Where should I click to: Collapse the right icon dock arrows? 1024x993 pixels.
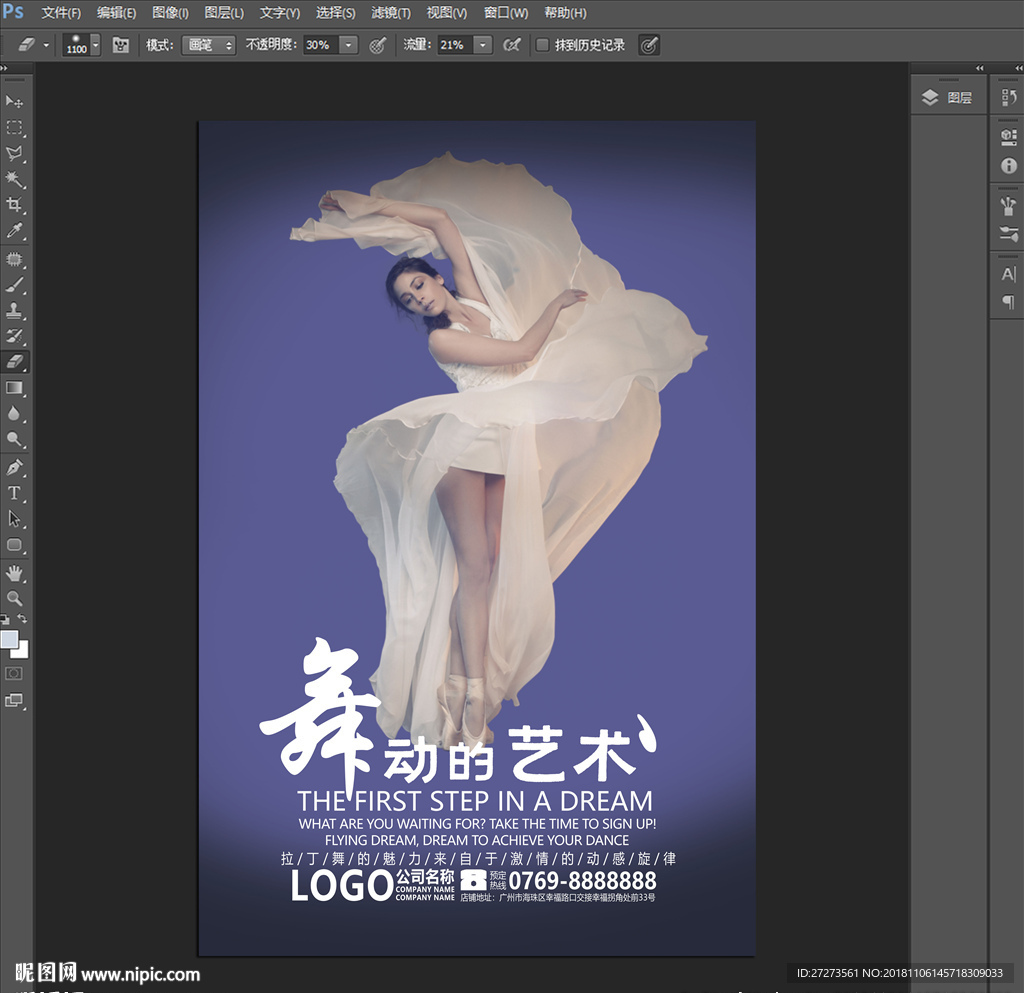[1019, 68]
